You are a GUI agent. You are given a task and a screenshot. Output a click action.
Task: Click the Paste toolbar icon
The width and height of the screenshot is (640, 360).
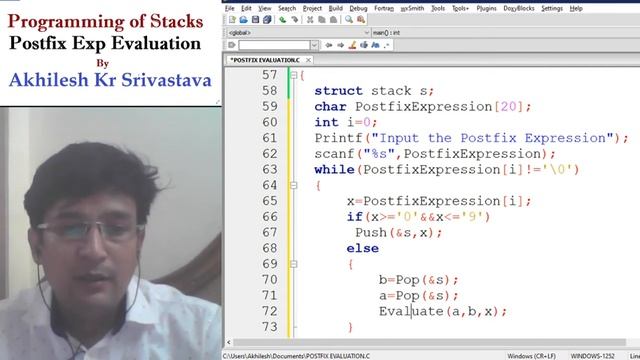[x=333, y=20]
